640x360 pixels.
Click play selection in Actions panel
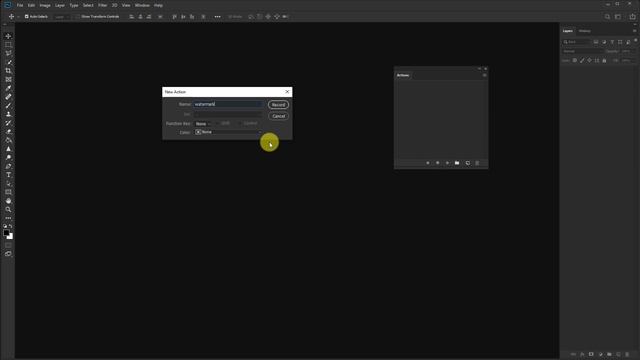(447, 163)
